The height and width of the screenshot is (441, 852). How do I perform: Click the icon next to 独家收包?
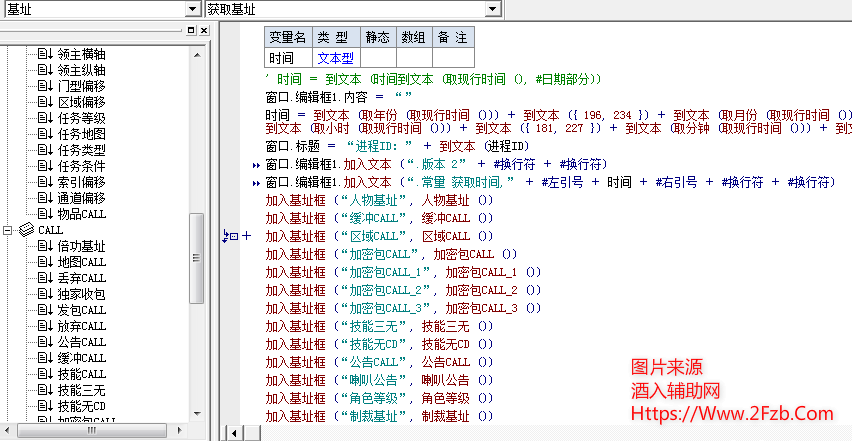tap(44, 294)
